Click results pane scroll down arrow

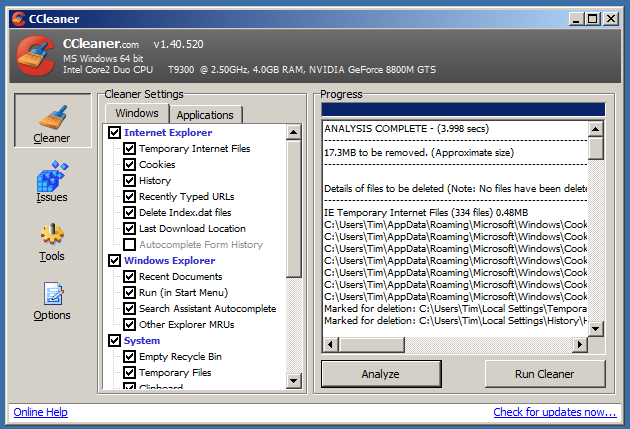tap(595, 329)
